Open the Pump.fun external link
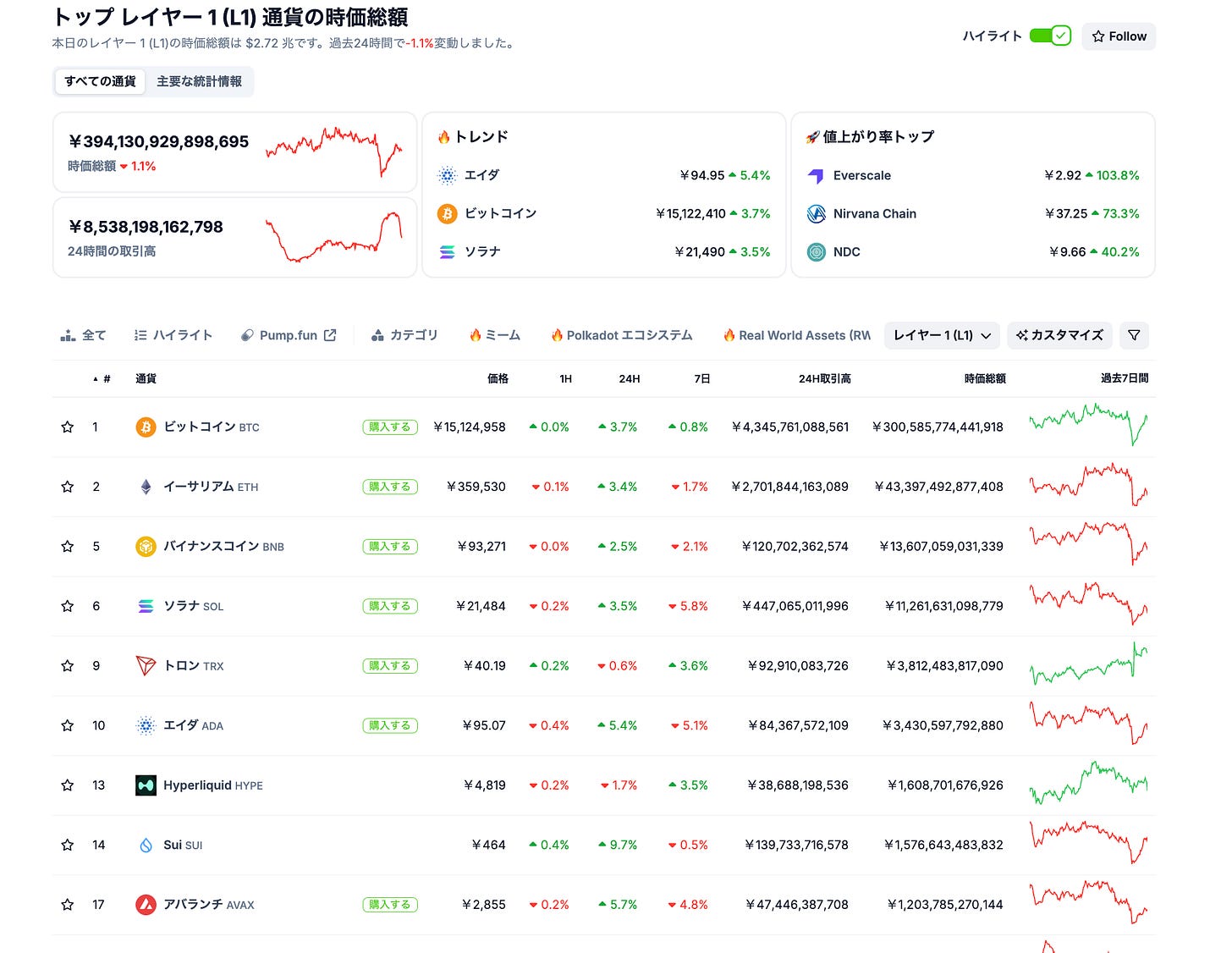The height and width of the screenshot is (953, 1232). point(289,335)
